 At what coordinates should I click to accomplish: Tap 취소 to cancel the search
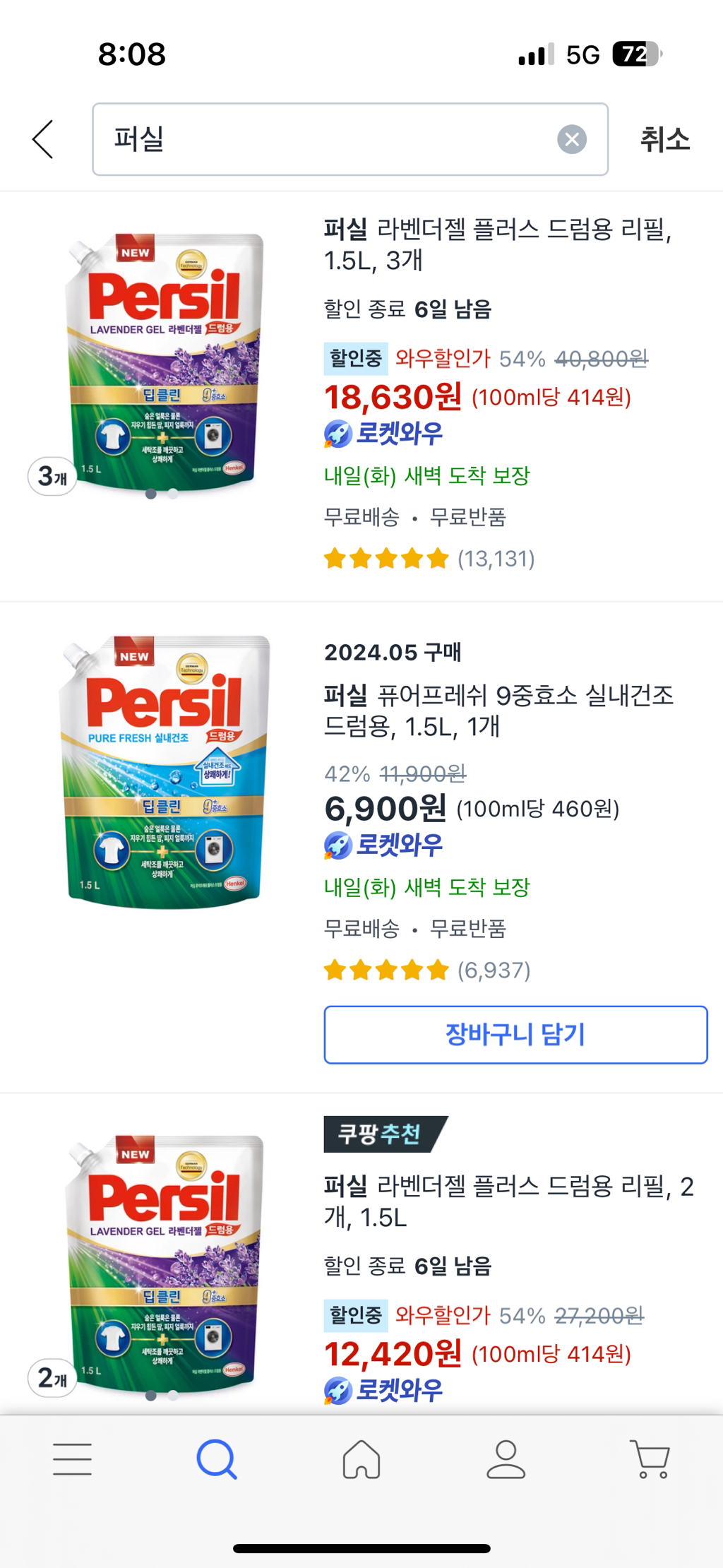(667, 138)
